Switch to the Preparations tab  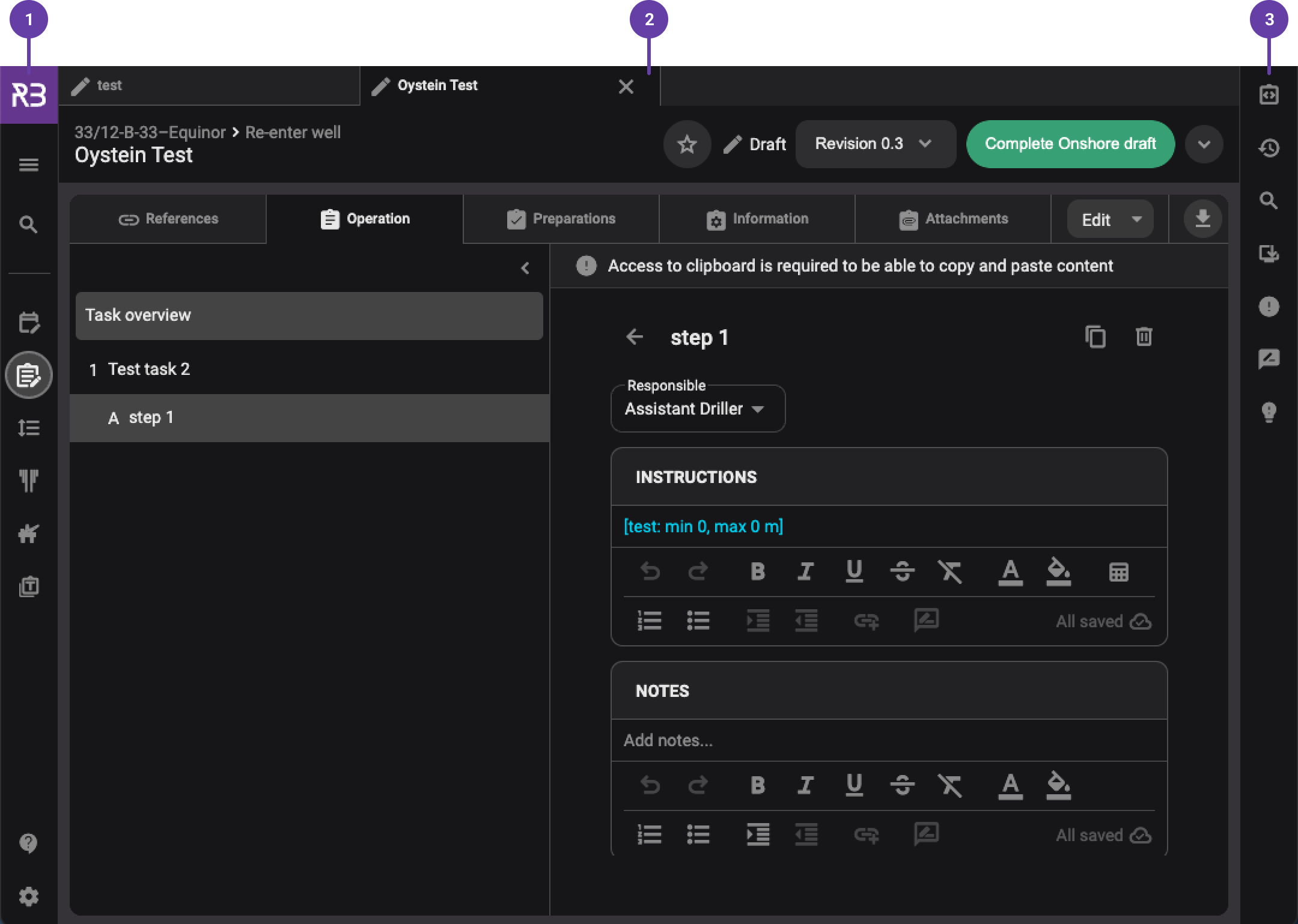pos(561,219)
